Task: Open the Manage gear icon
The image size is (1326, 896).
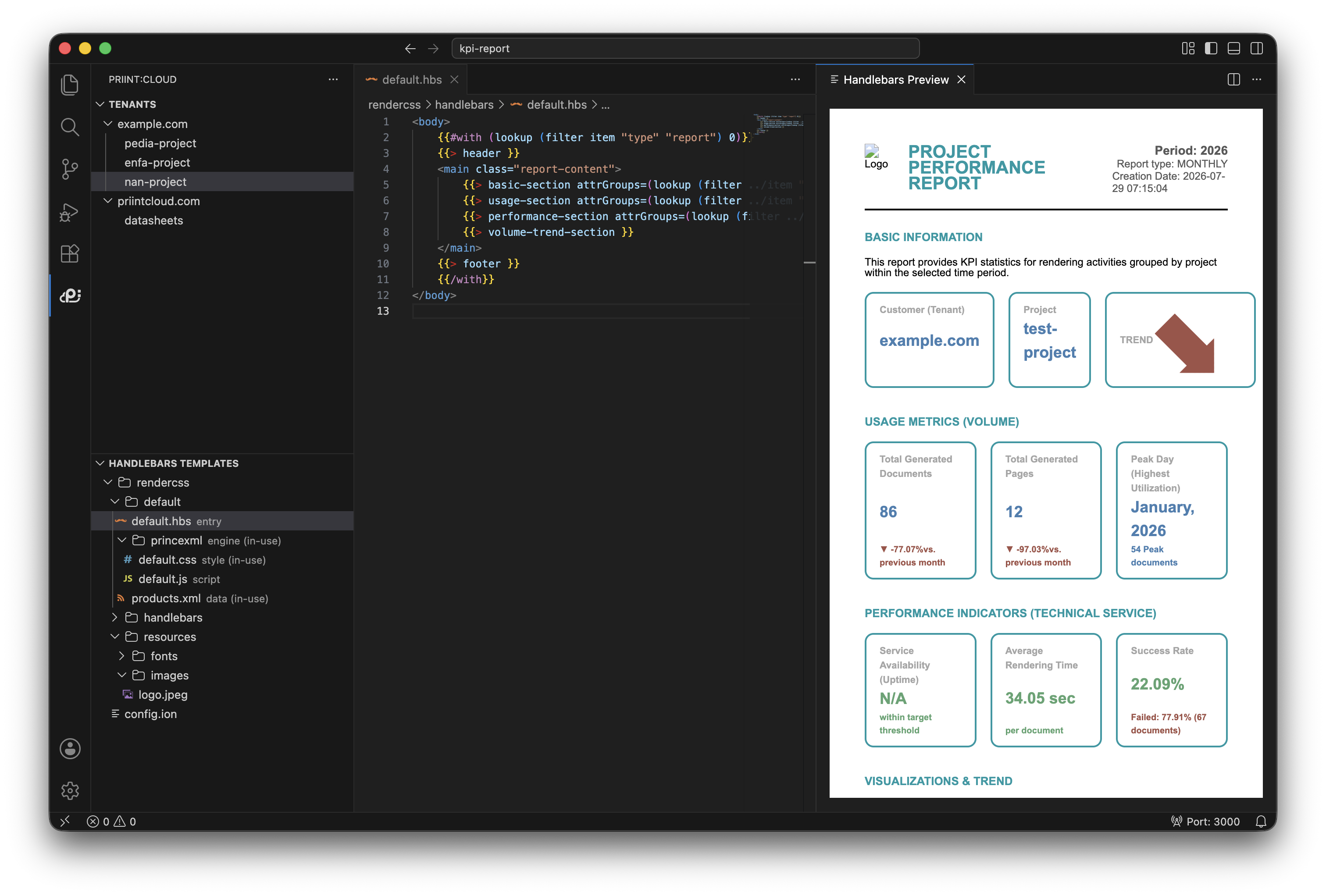Action: click(70, 790)
